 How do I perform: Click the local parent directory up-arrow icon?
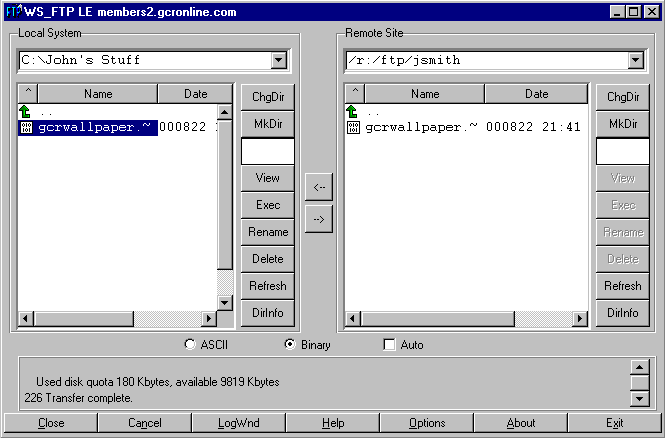click(x=25, y=112)
